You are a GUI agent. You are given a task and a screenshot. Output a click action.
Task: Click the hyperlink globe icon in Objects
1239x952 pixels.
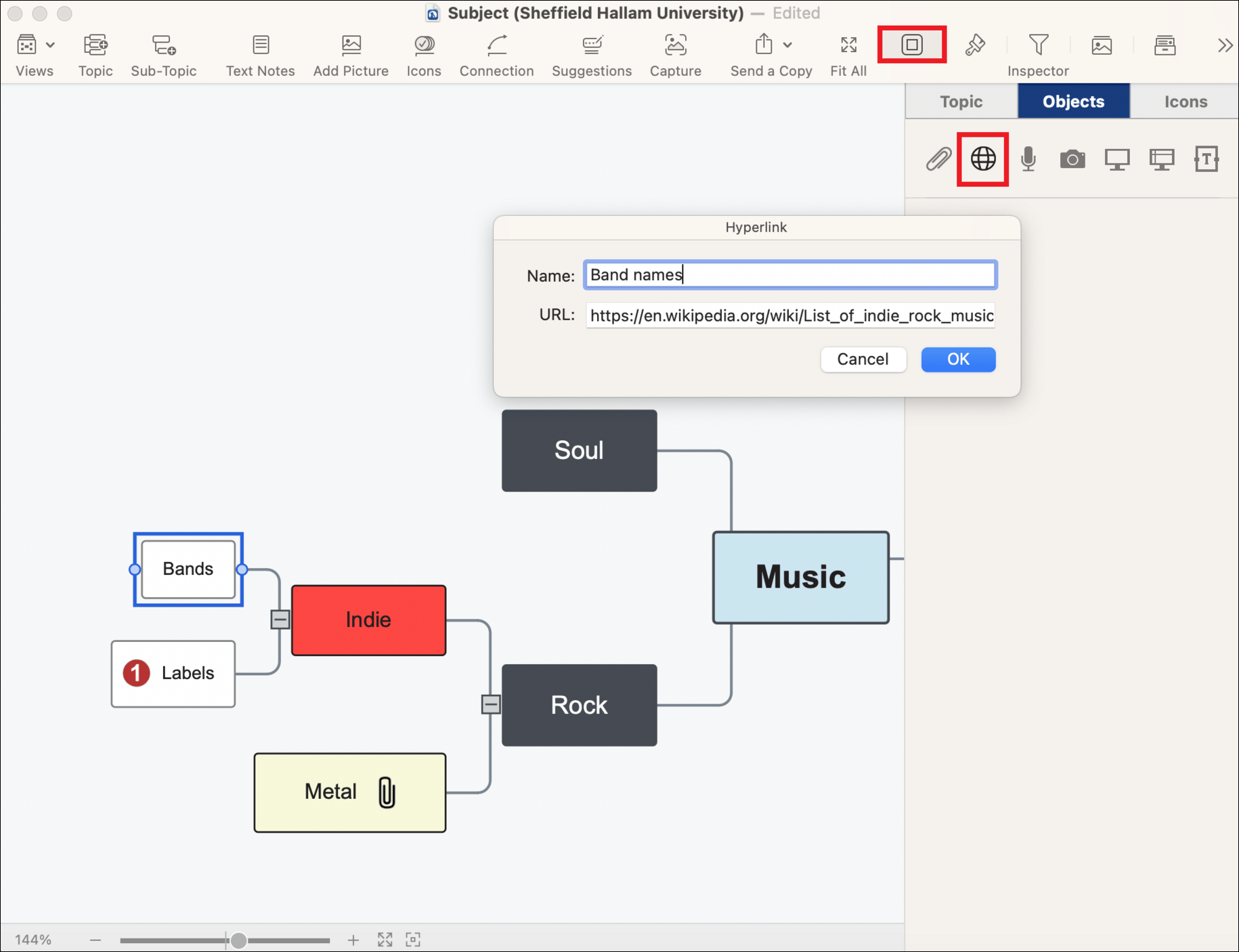(x=982, y=159)
